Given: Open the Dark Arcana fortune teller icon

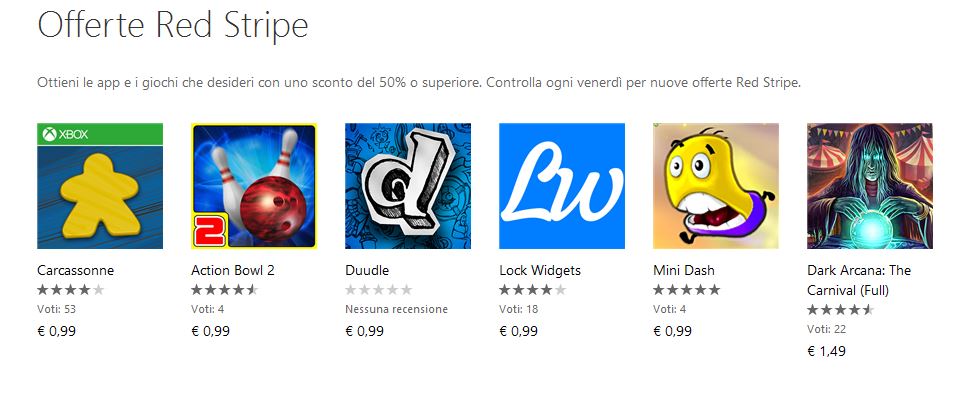Looking at the screenshot, I should click(x=870, y=186).
